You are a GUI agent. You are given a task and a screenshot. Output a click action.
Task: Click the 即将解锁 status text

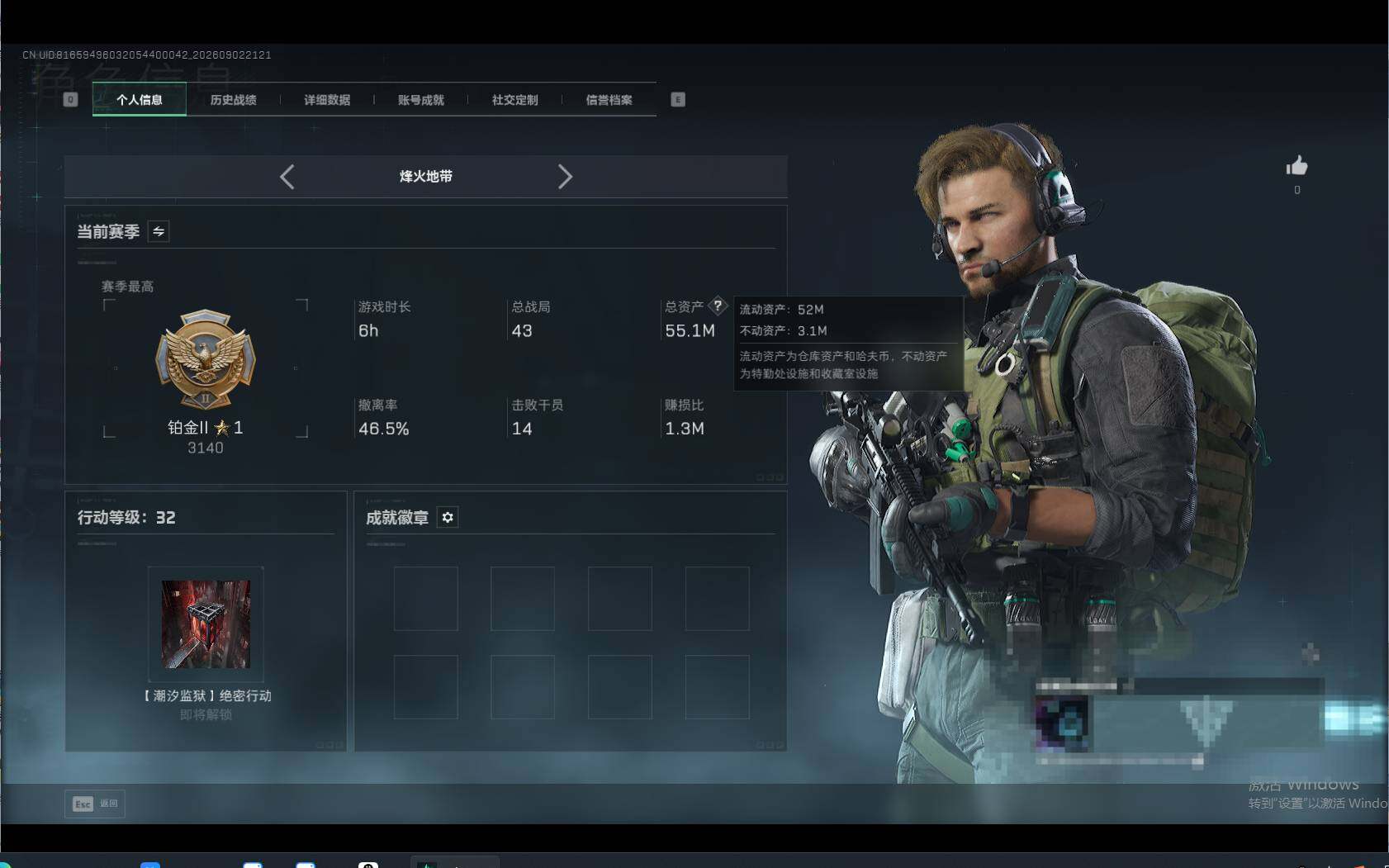pyautogui.click(x=206, y=715)
